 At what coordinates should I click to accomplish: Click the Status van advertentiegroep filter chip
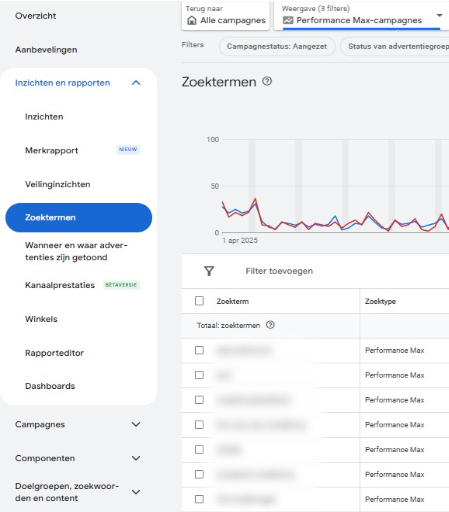pyautogui.click(x=395, y=46)
